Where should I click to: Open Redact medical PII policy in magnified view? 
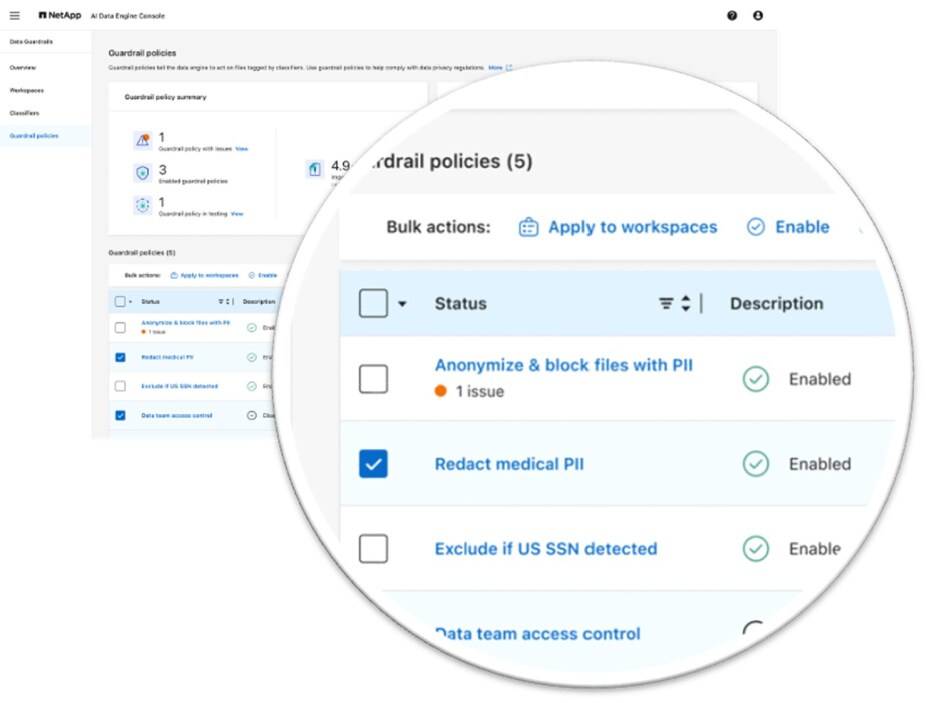(x=509, y=464)
